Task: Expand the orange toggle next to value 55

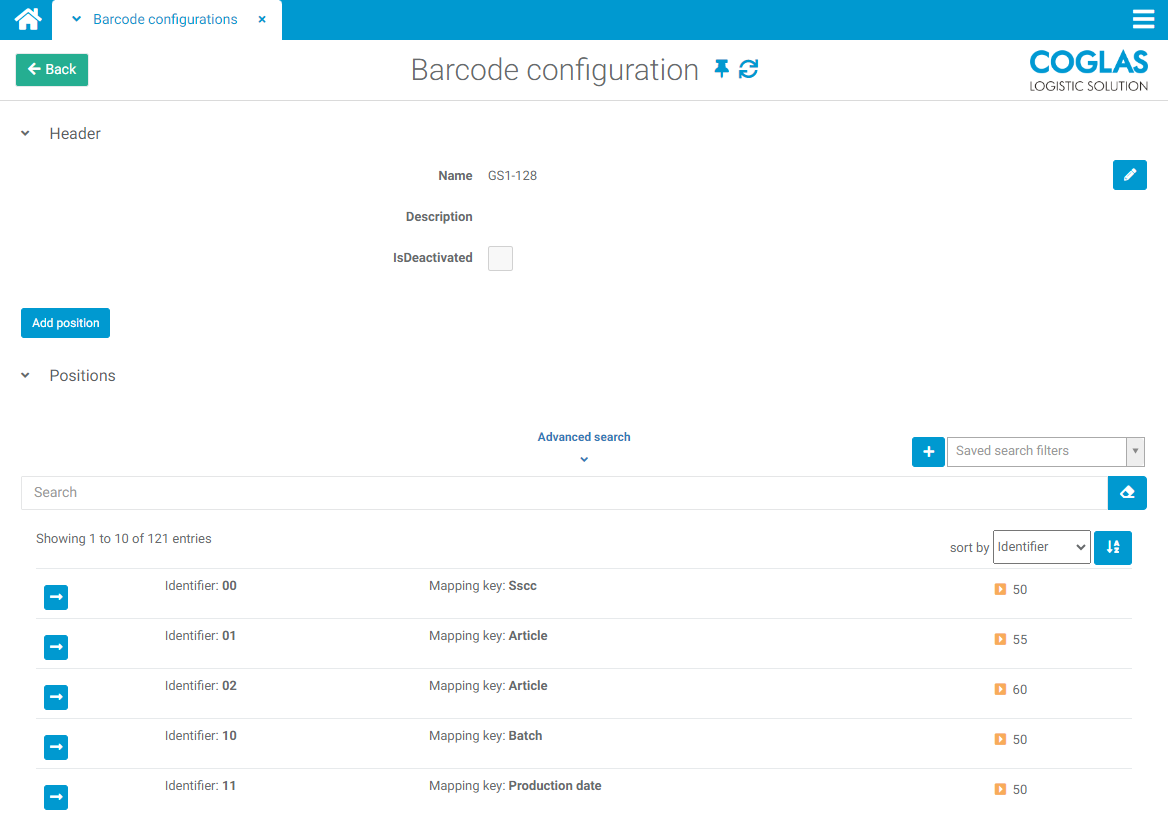Action: (x=998, y=639)
